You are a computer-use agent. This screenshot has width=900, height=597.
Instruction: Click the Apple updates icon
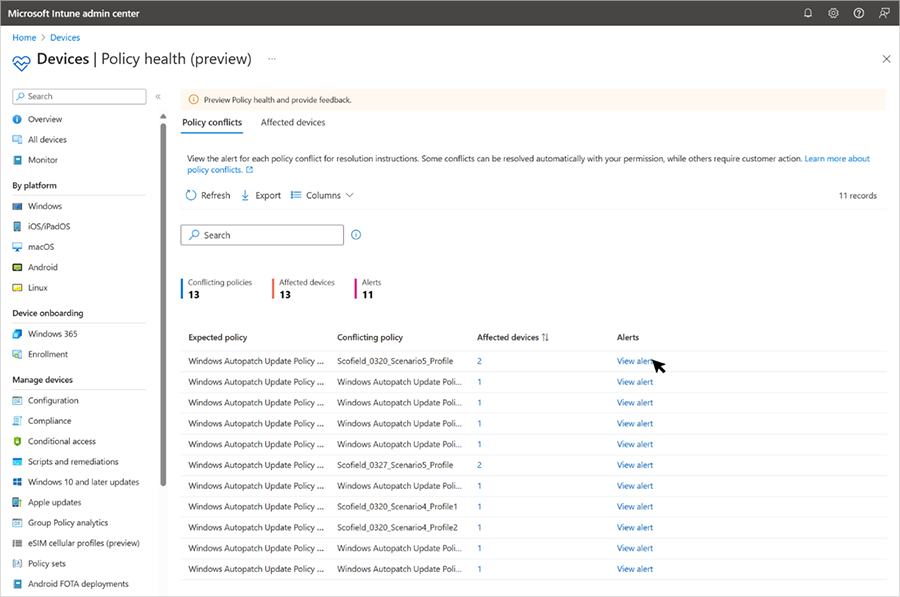(x=17, y=502)
